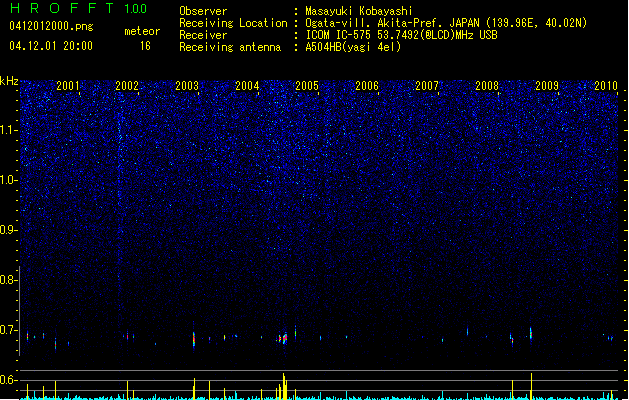
Task: Click the 'Receiving antenna' label
Action: (x=230, y=47)
